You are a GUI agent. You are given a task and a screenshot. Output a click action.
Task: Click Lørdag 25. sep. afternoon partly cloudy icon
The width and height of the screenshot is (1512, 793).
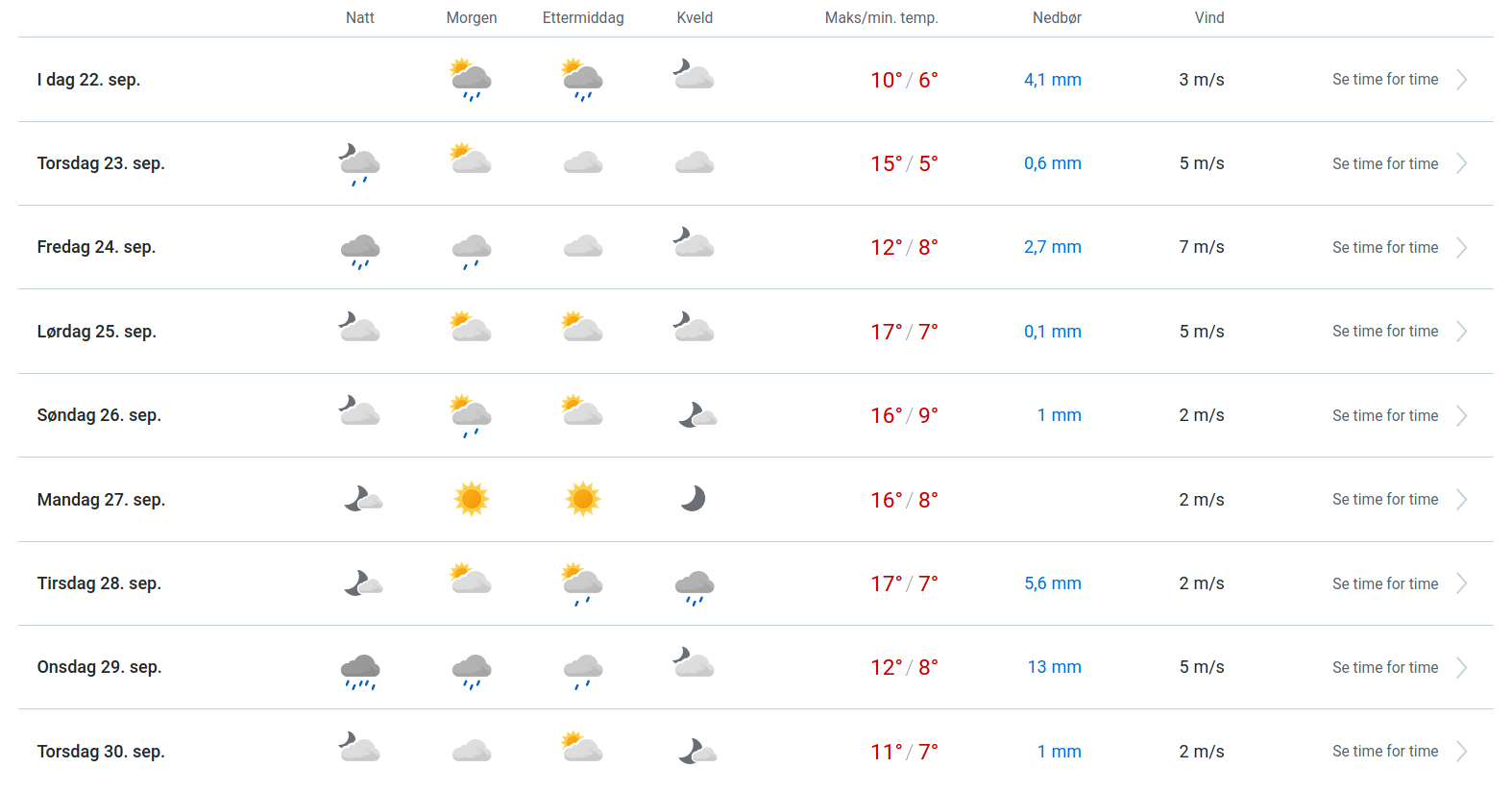583,329
